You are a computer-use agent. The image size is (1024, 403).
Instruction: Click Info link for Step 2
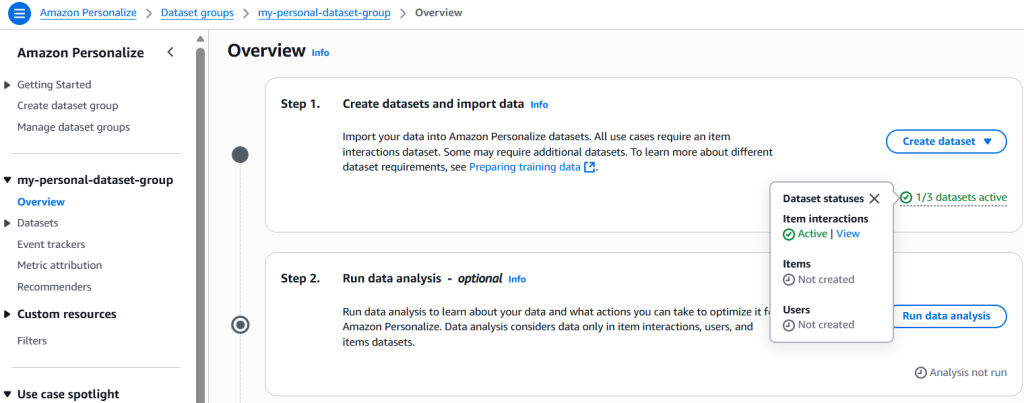517,279
